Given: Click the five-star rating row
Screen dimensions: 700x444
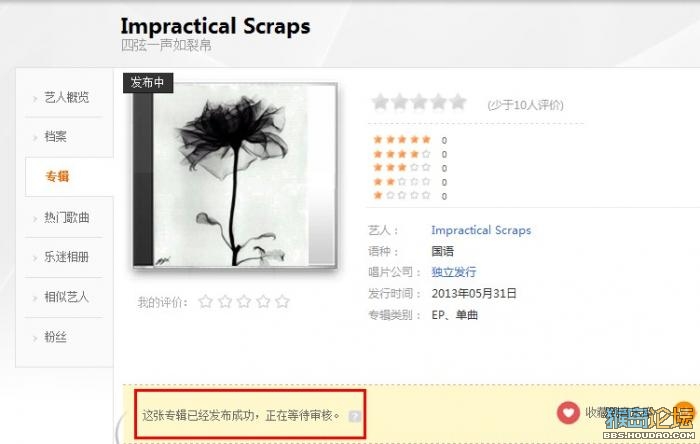Looking at the screenshot, I should [x=410, y=140].
